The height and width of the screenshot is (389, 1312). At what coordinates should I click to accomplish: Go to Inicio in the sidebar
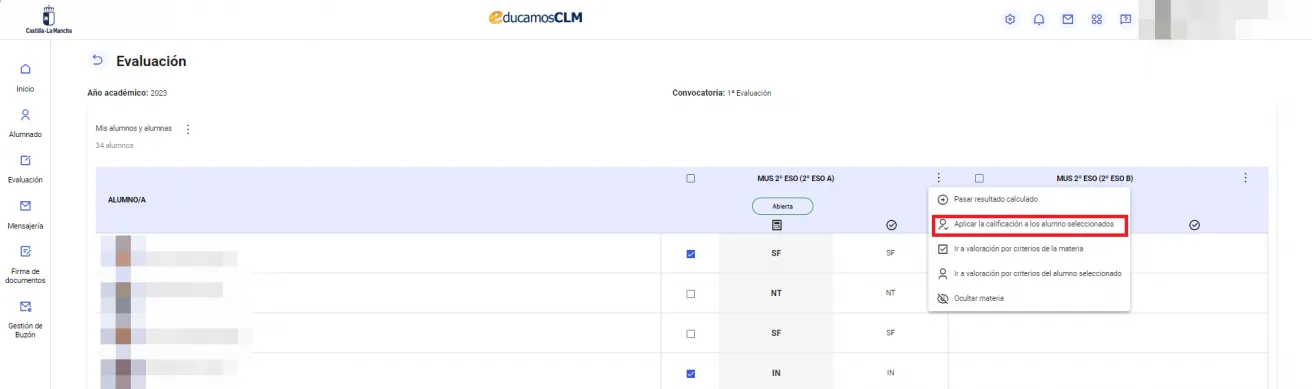point(25,78)
